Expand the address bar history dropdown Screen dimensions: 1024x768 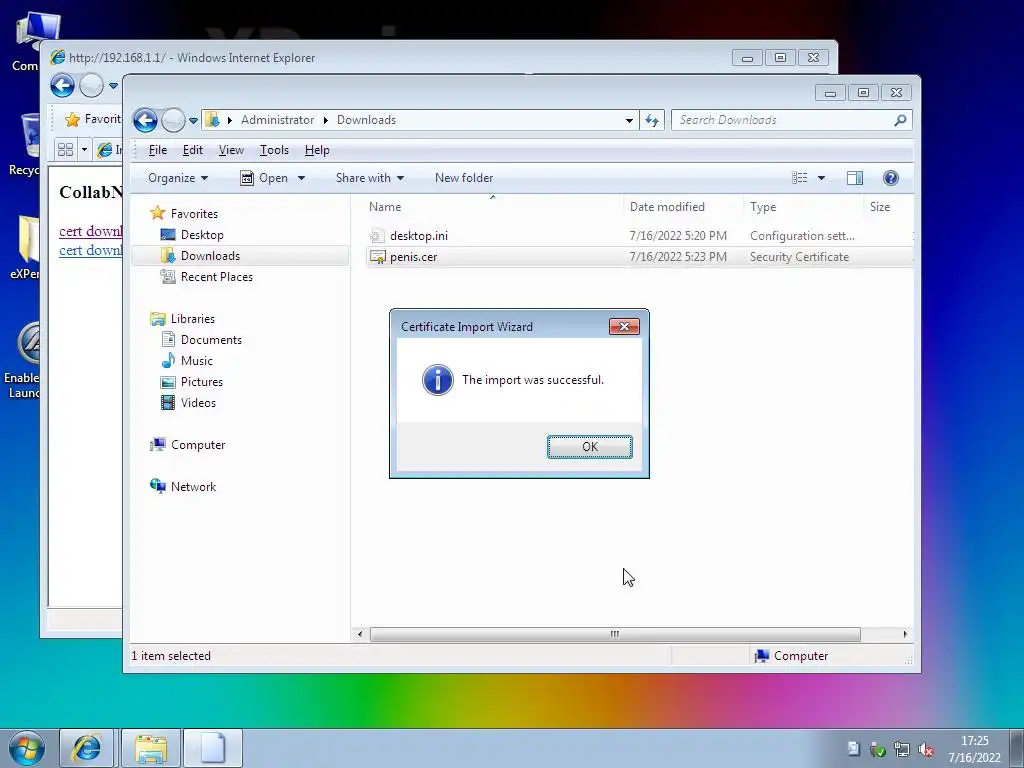(x=629, y=120)
